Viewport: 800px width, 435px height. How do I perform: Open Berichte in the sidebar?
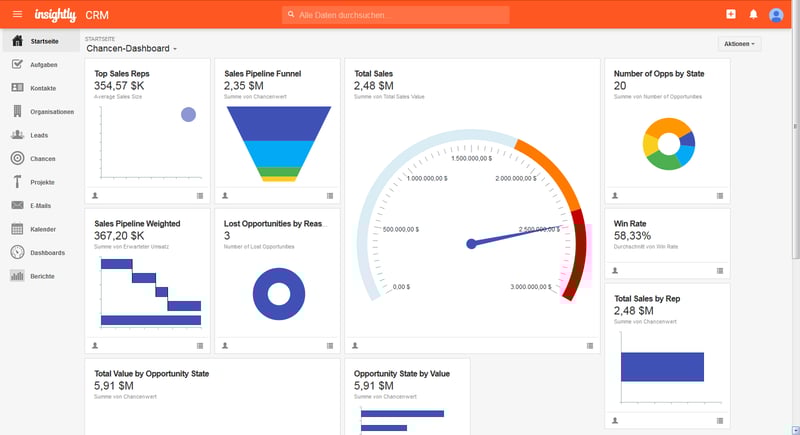[42, 275]
